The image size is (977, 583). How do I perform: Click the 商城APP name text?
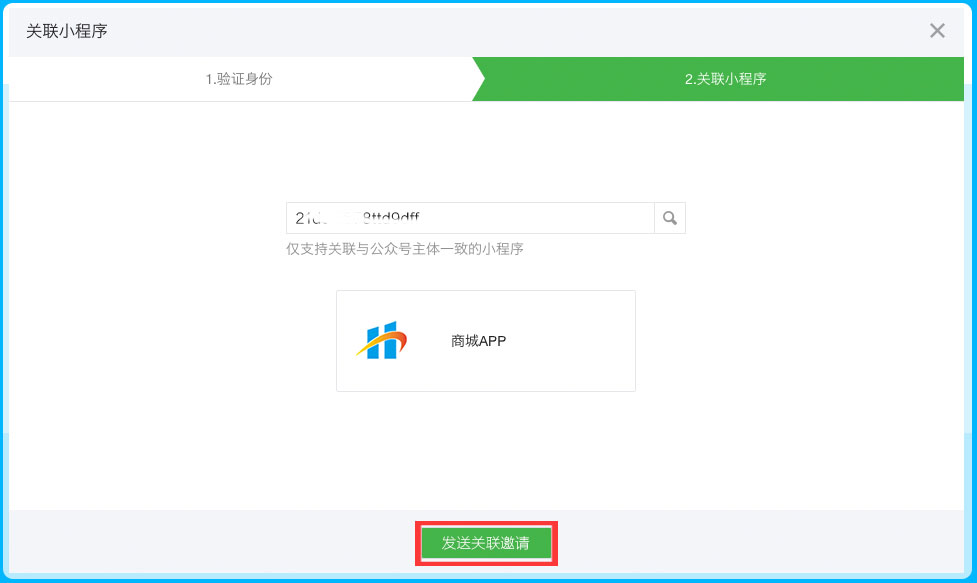coord(479,341)
